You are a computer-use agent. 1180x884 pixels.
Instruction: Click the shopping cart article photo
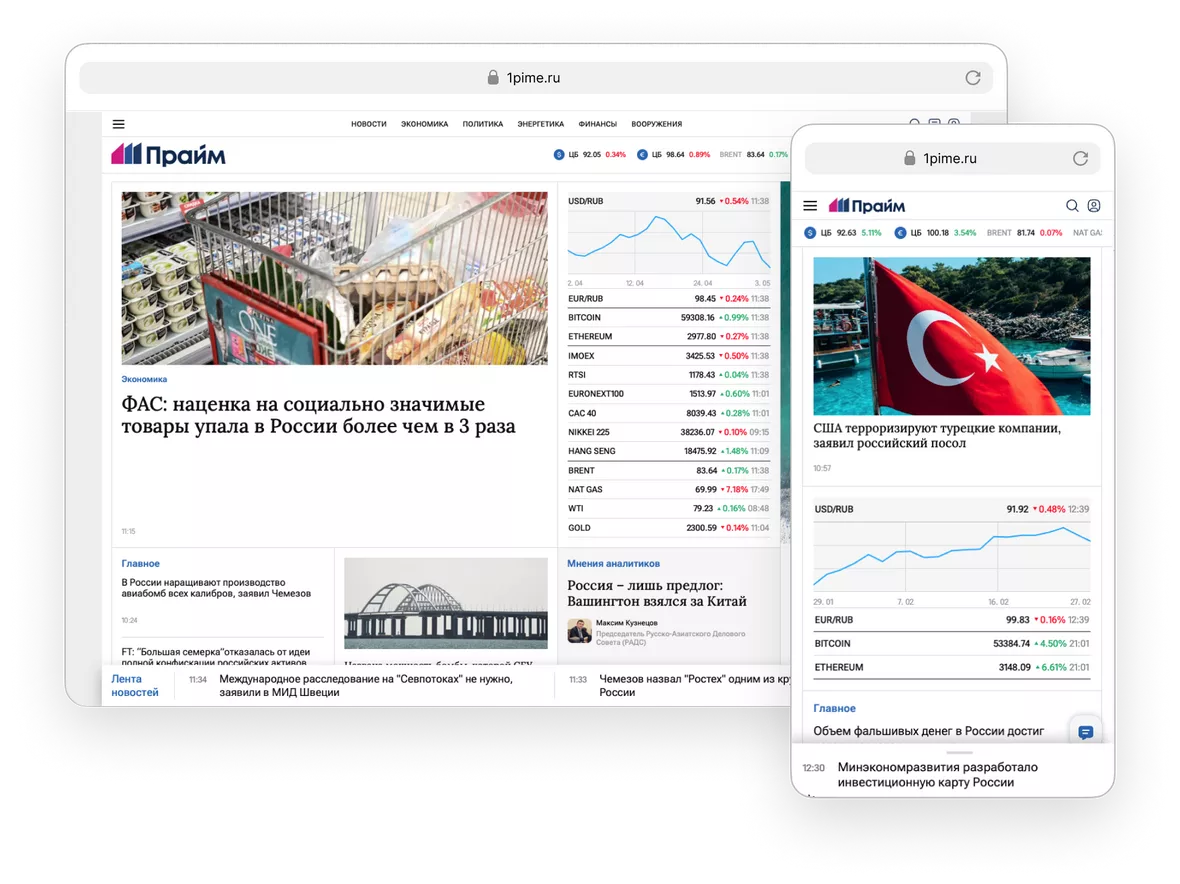coord(335,278)
